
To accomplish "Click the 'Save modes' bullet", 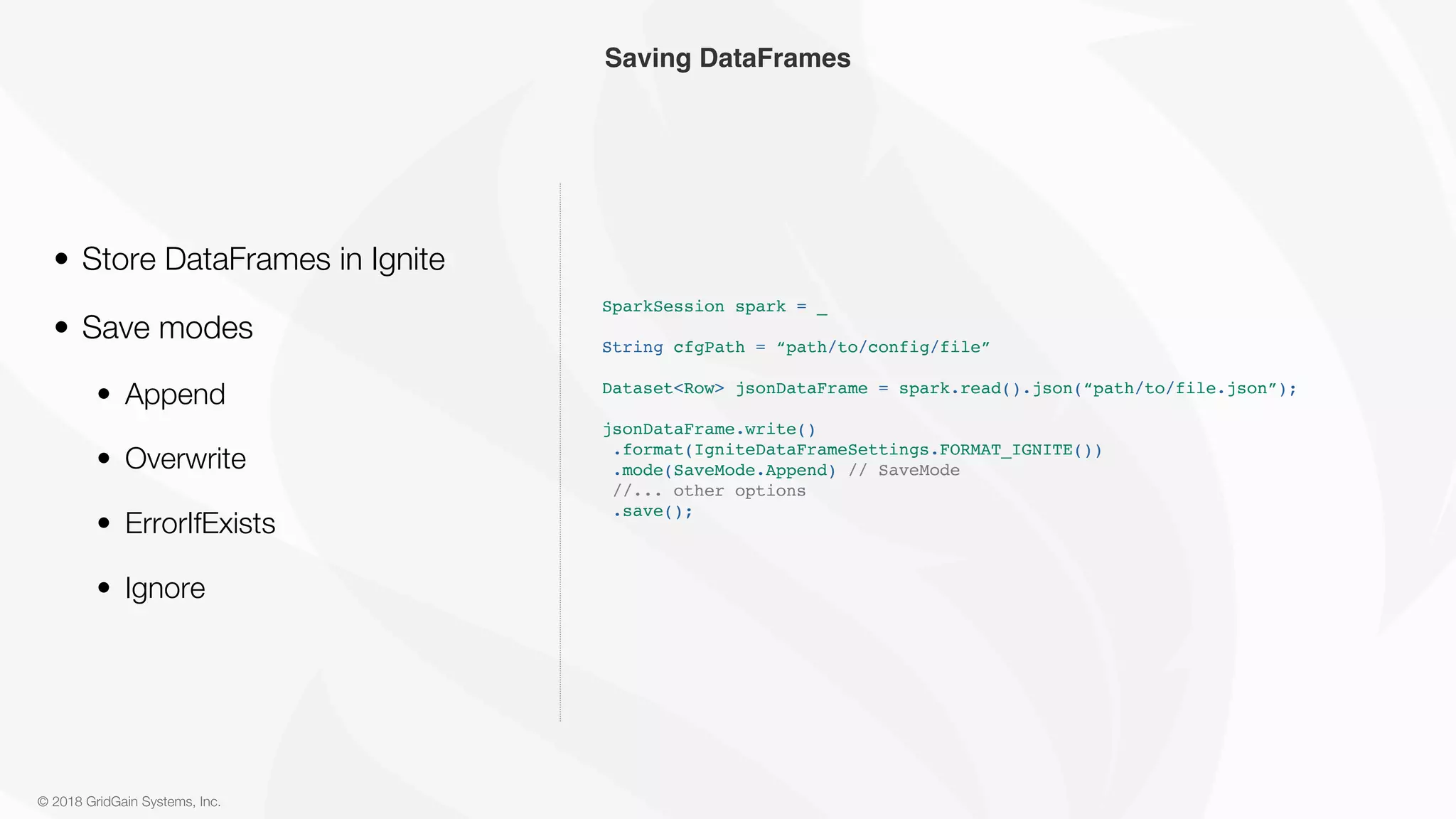I will [x=167, y=328].
